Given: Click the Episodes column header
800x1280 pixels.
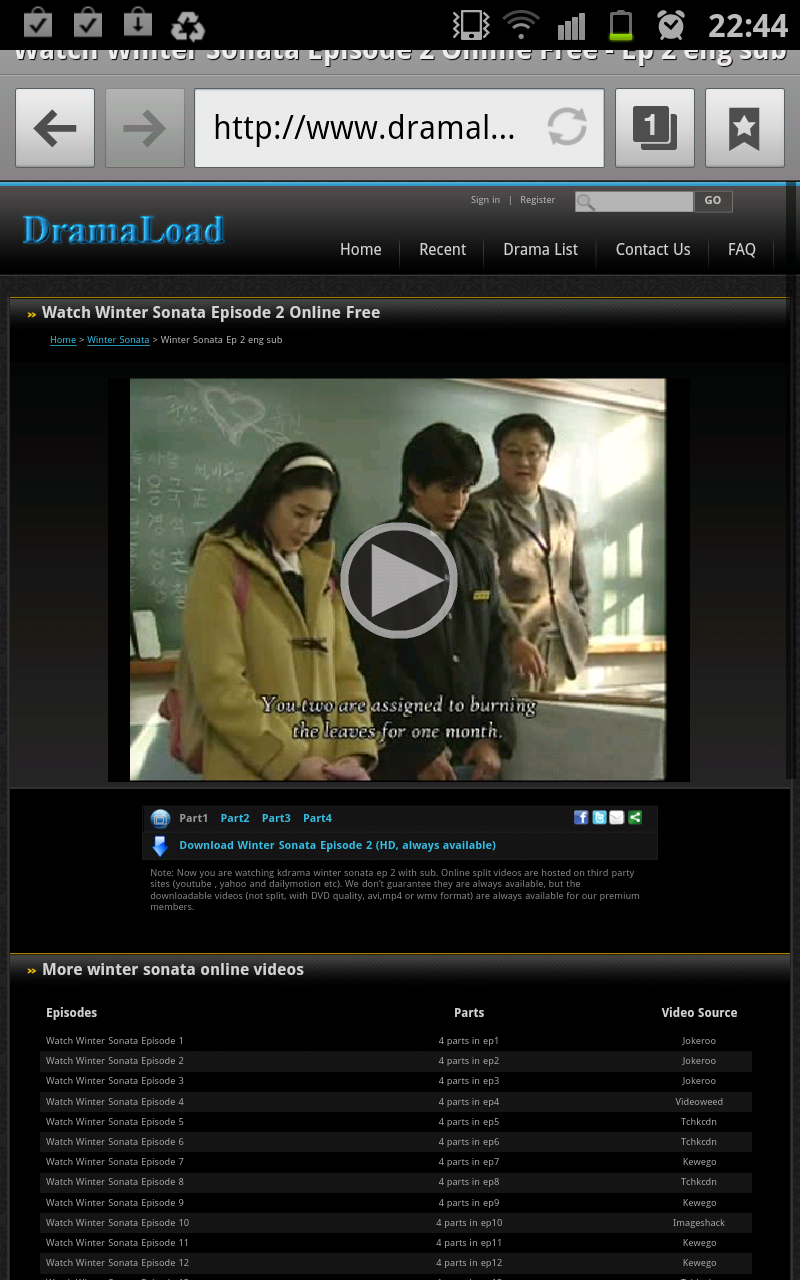Looking at the screenshot, I should coord(71,1013).
